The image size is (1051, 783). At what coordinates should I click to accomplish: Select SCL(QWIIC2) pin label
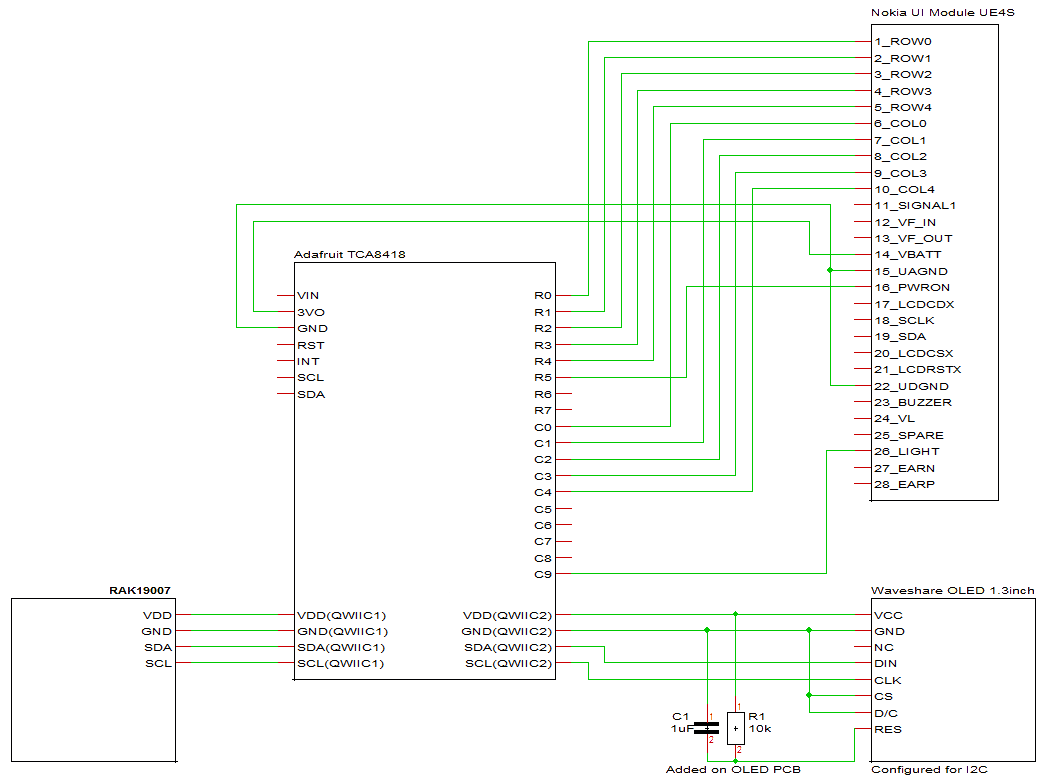[x=509, y=664]
